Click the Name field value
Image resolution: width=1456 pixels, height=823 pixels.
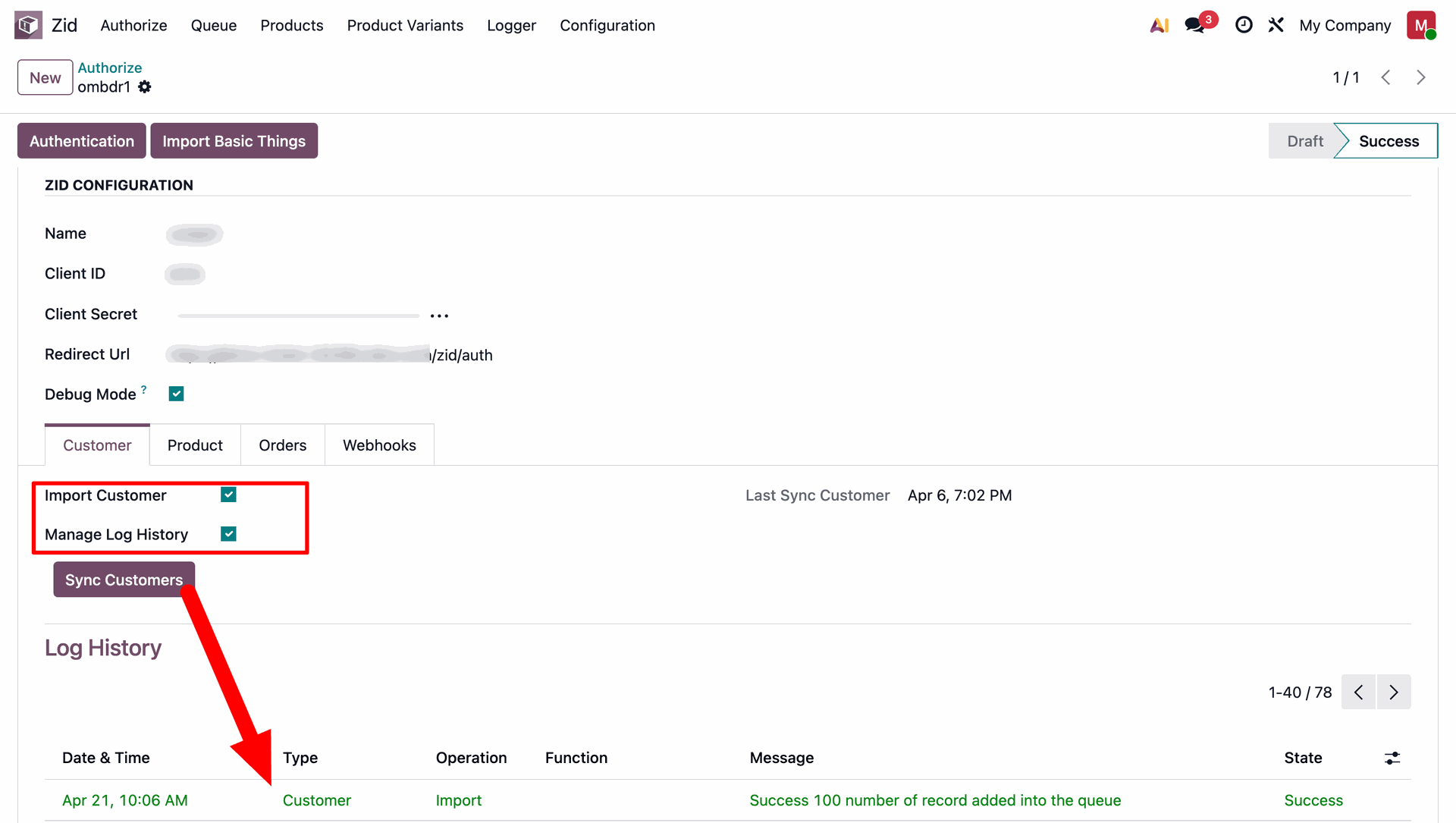[195, 234]
